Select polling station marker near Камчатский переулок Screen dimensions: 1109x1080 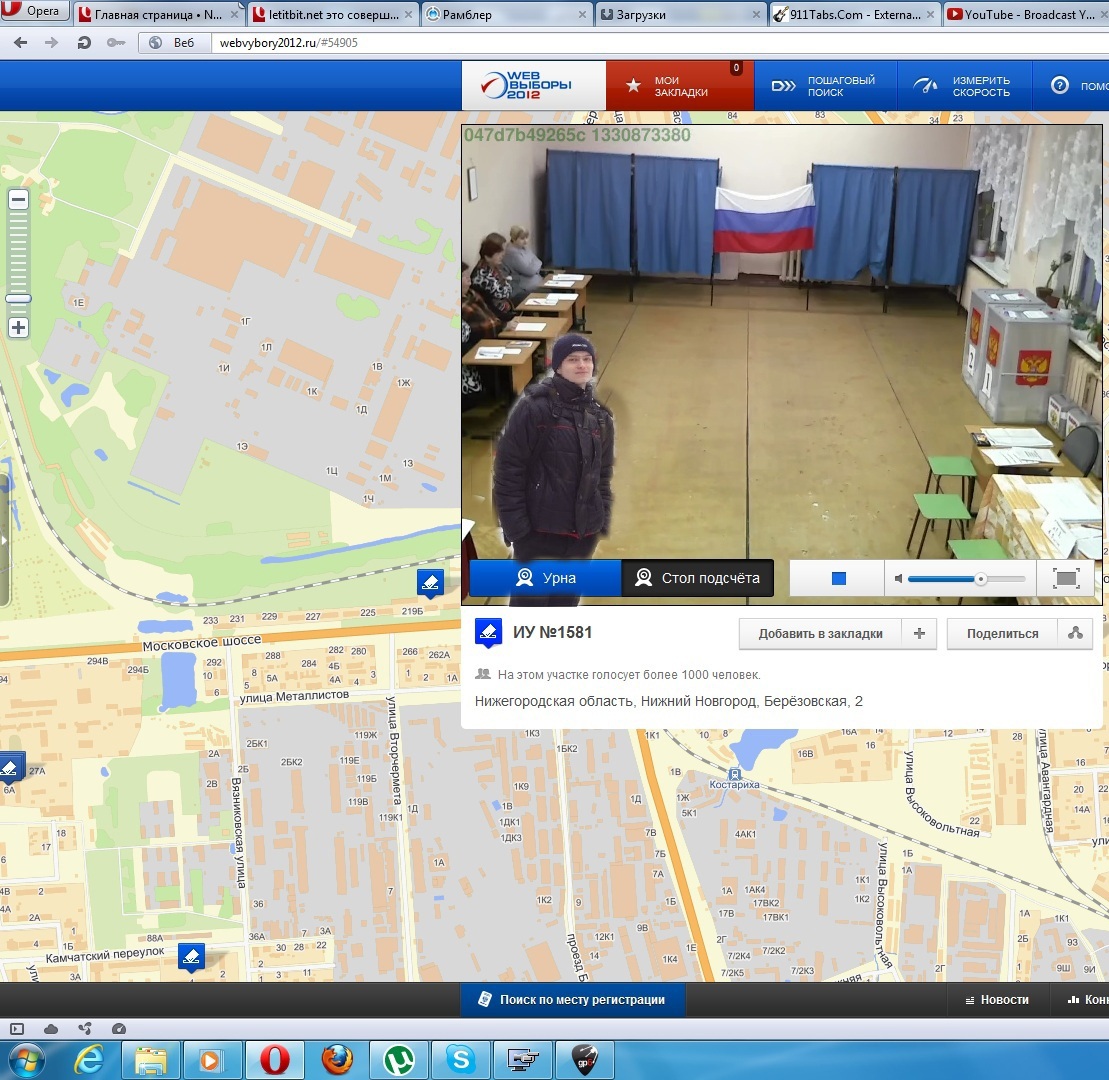[191, 958]
